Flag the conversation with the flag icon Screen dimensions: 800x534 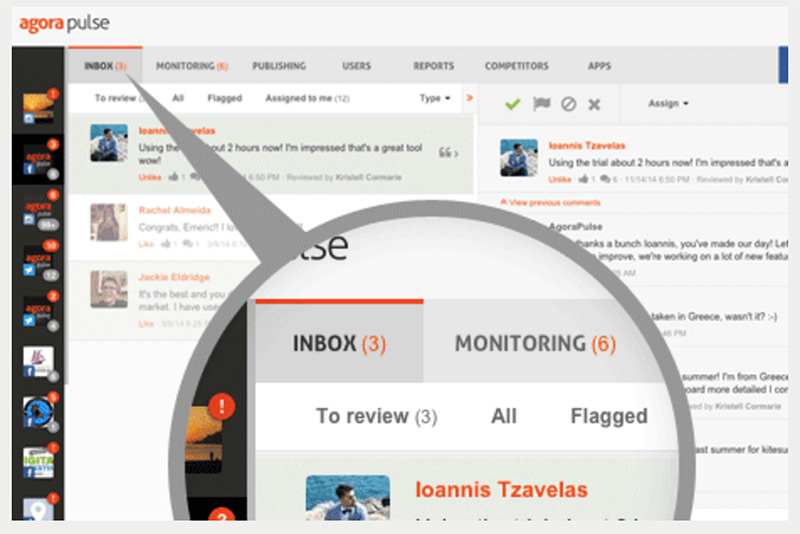pos(541,104)
